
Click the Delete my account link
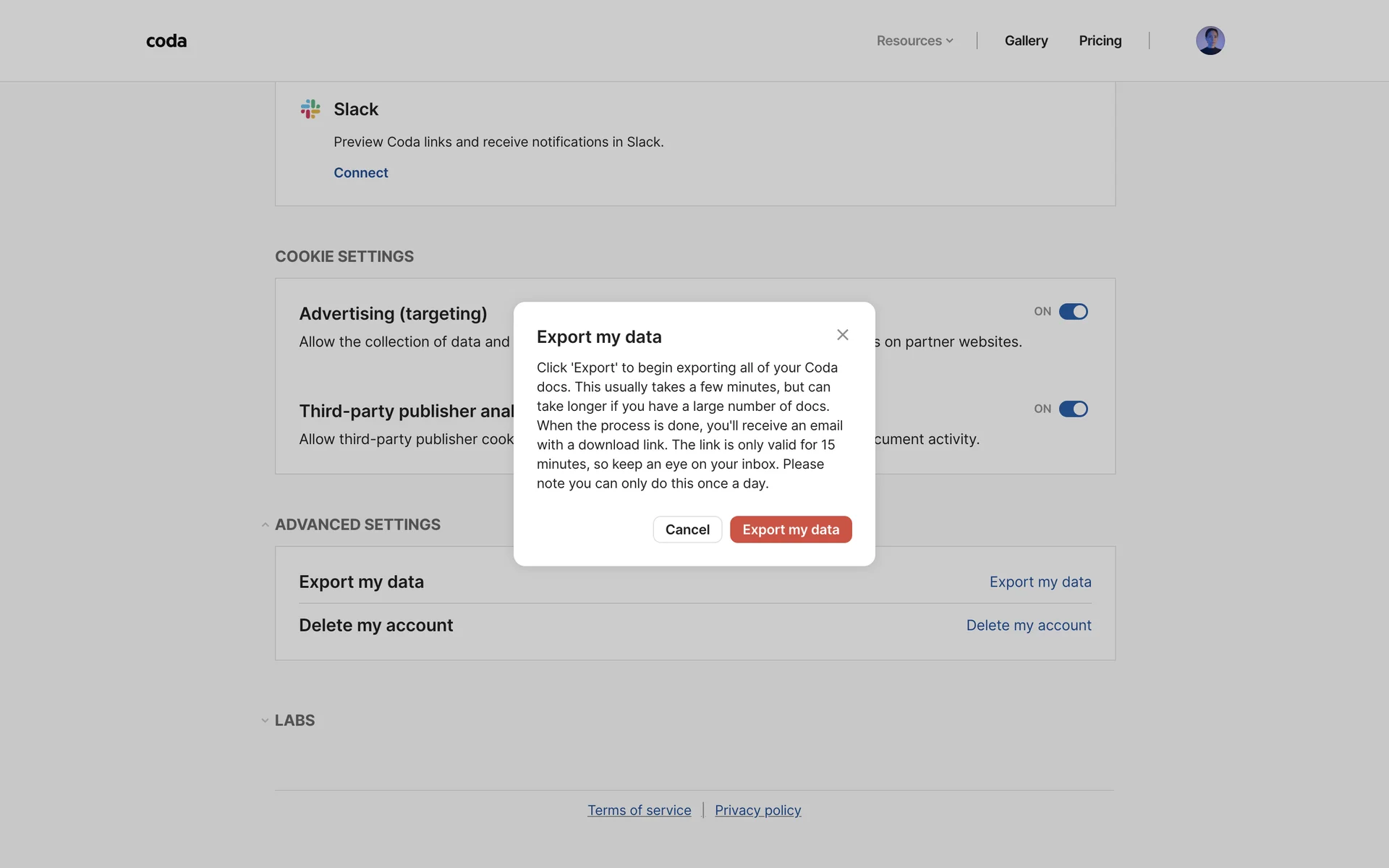tap(1028, 626)
